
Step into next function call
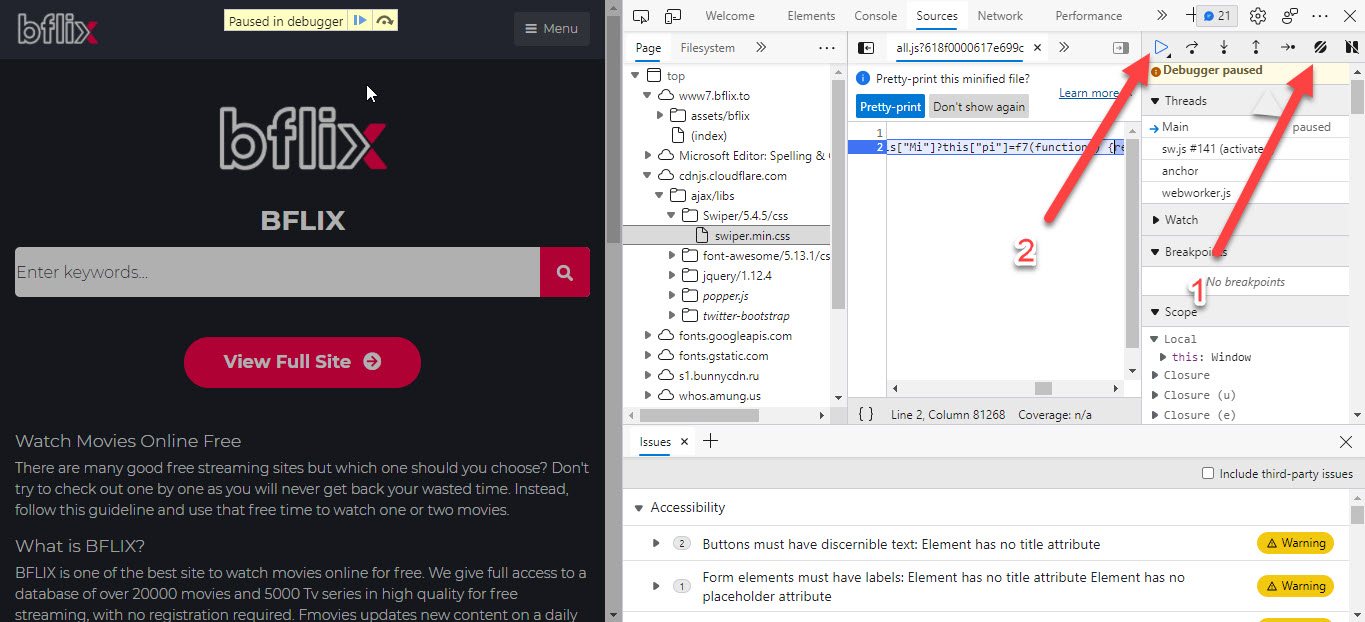tap(1224, 47)
